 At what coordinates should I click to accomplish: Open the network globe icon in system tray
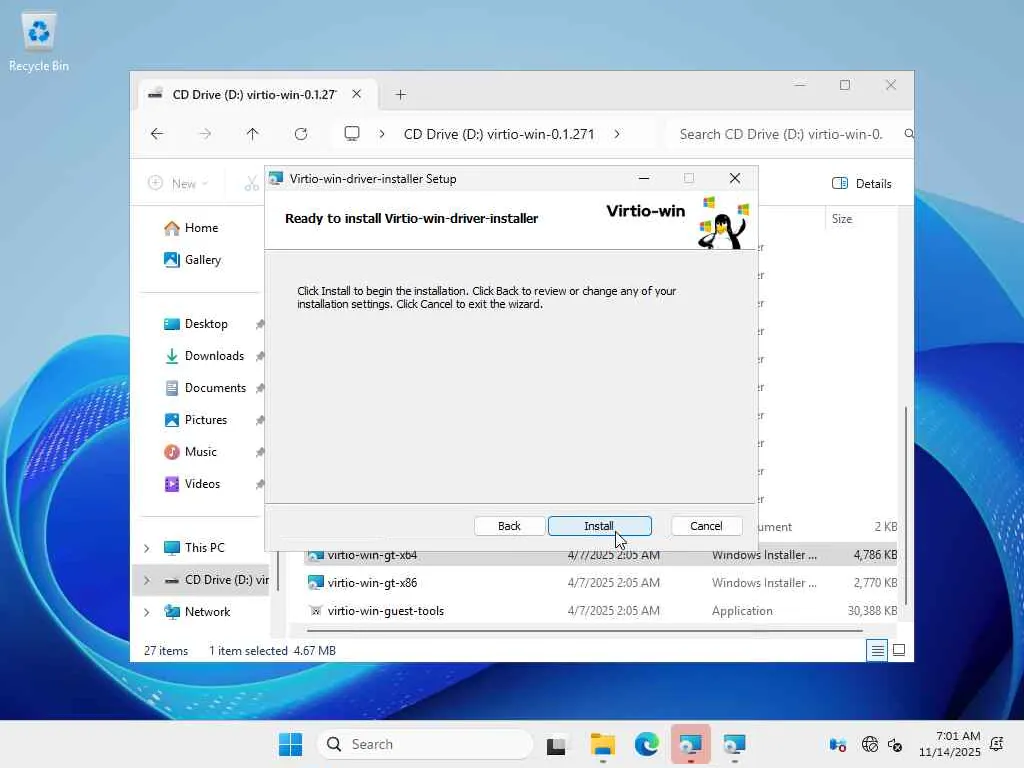[x=869, y=744]
